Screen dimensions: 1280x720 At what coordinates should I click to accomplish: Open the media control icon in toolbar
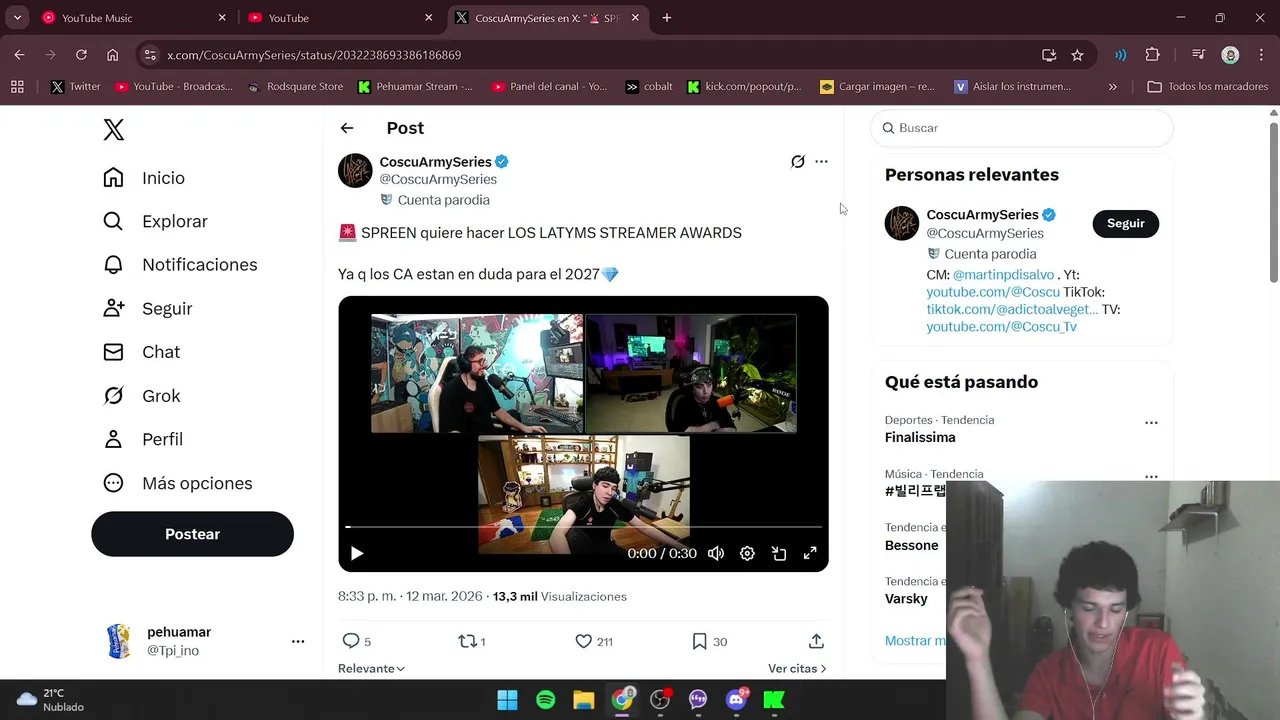click(1198, 55)
